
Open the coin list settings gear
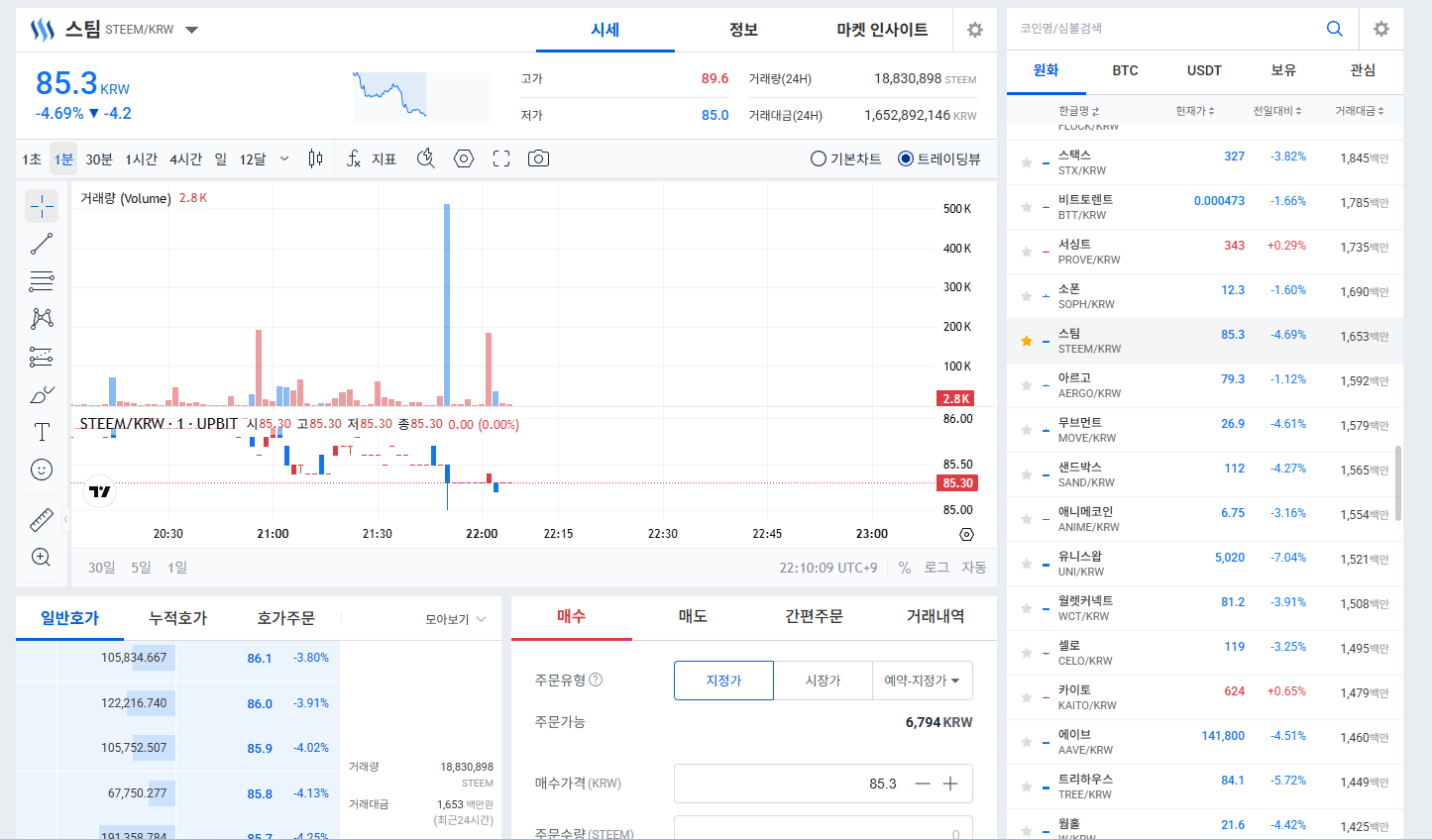click(x=1381, y=29)
